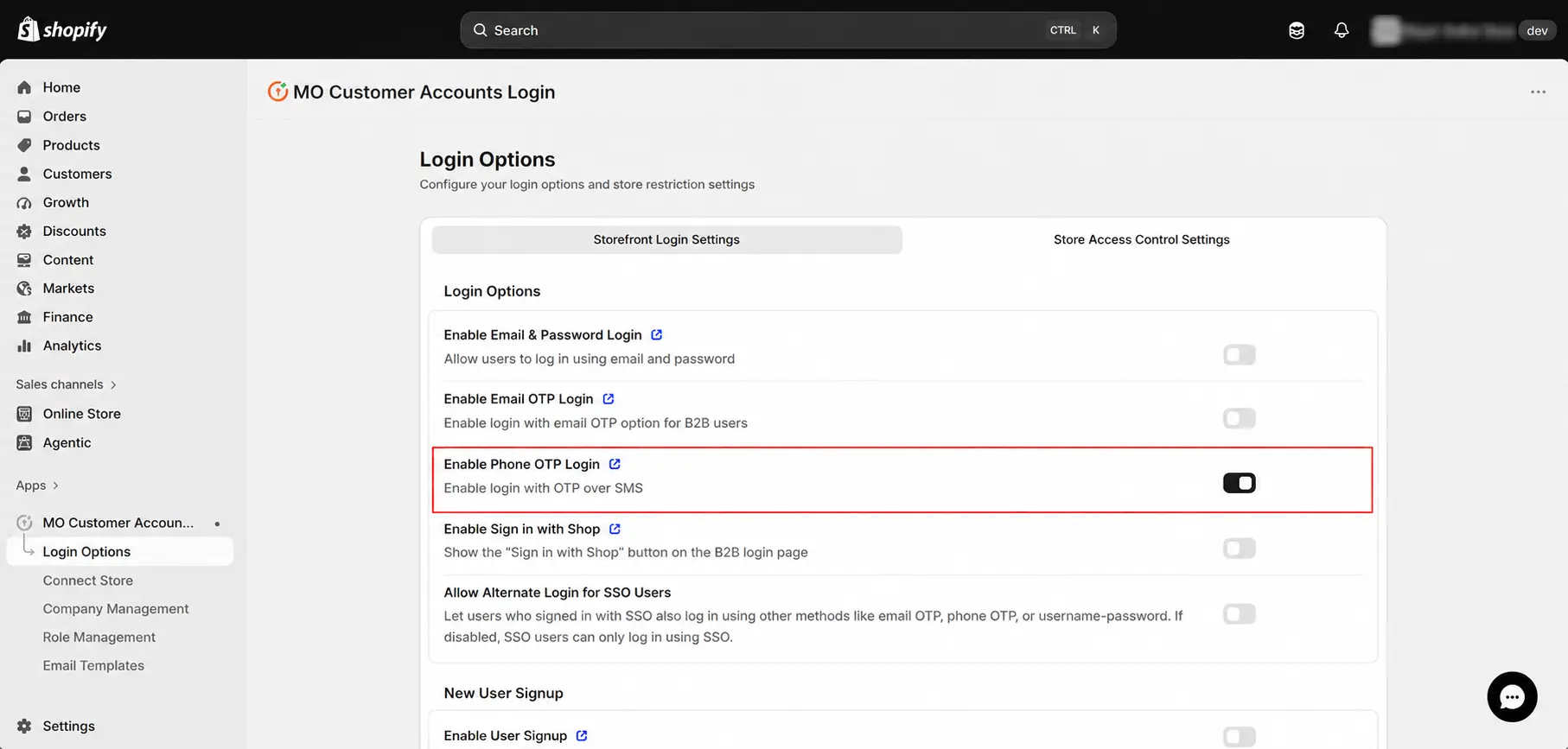The image size is (1568, 749).
Task: Click the Content icon in sidebar
Action: 24,259
